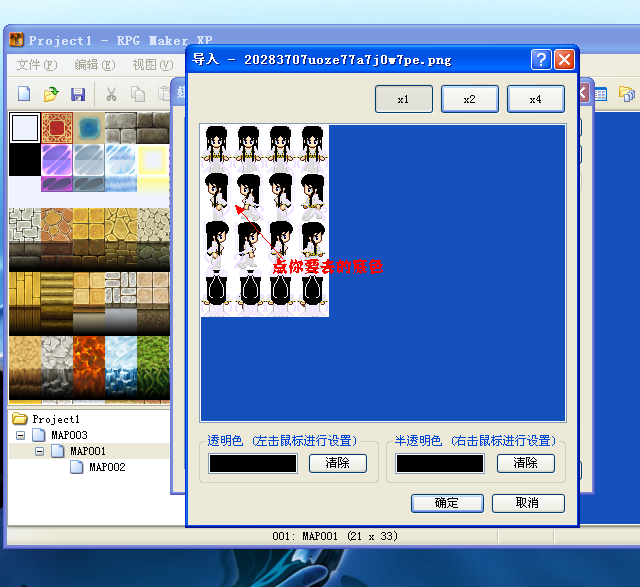Viewport: 640px width, 587px height.
Task: Click 清除 under 半透明色
Action: tap(526, 463)
